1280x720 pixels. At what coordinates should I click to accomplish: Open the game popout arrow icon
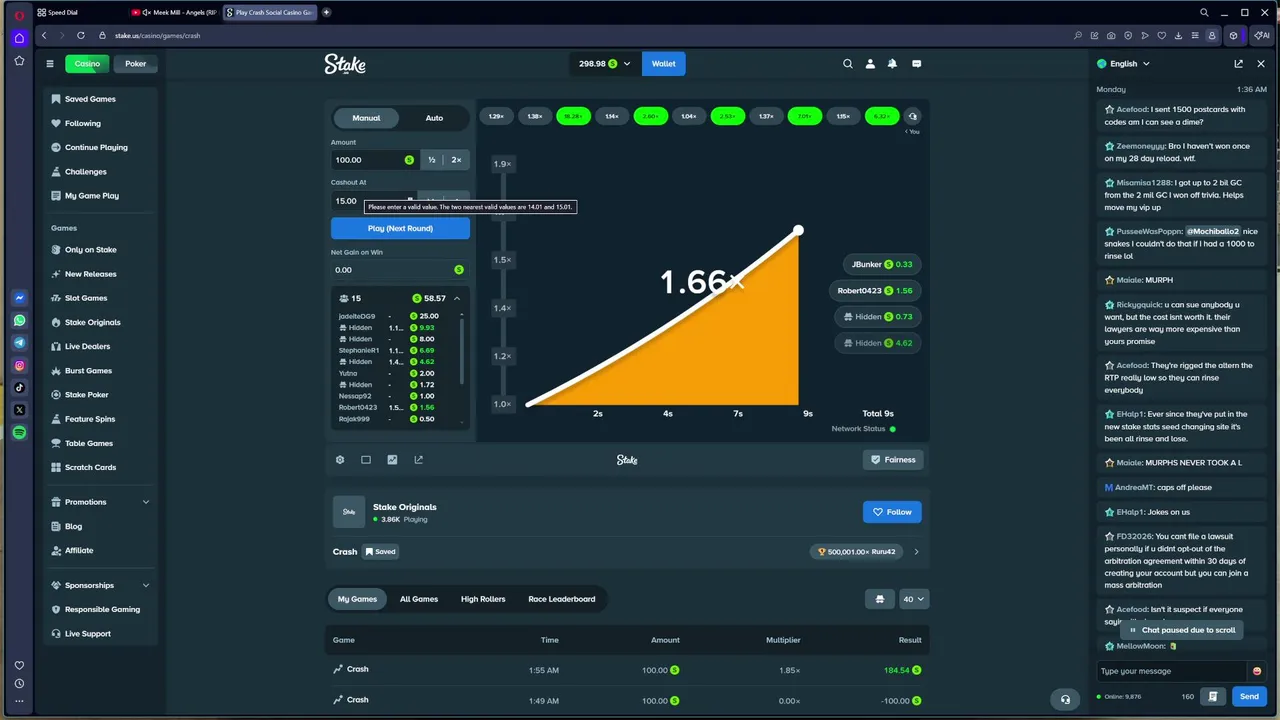[418, 460]
